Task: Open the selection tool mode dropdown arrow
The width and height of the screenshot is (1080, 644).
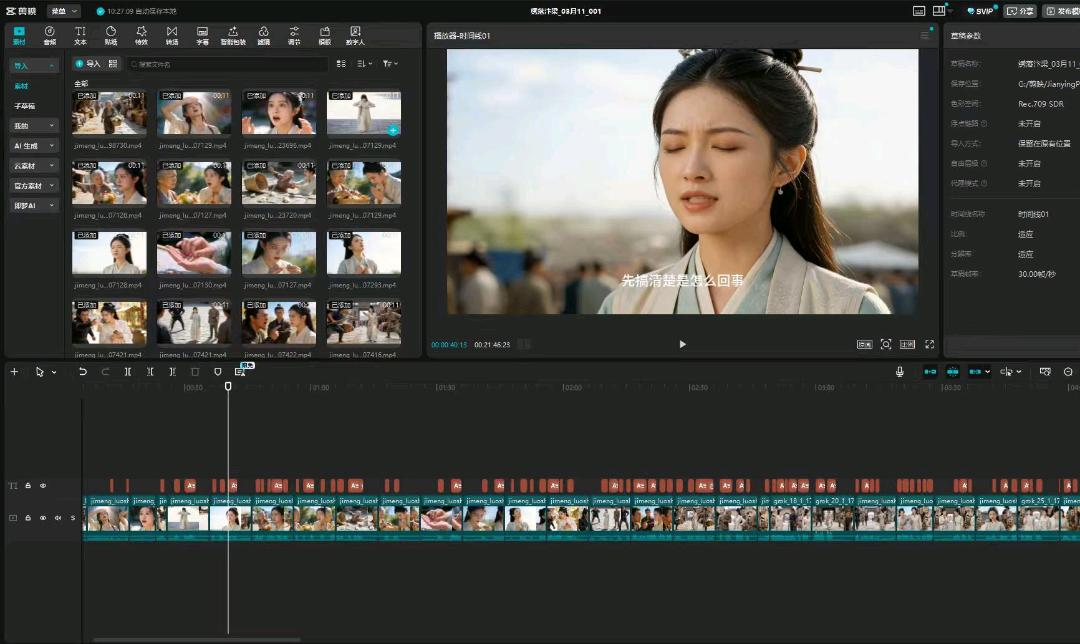Action: pos(54,372)
